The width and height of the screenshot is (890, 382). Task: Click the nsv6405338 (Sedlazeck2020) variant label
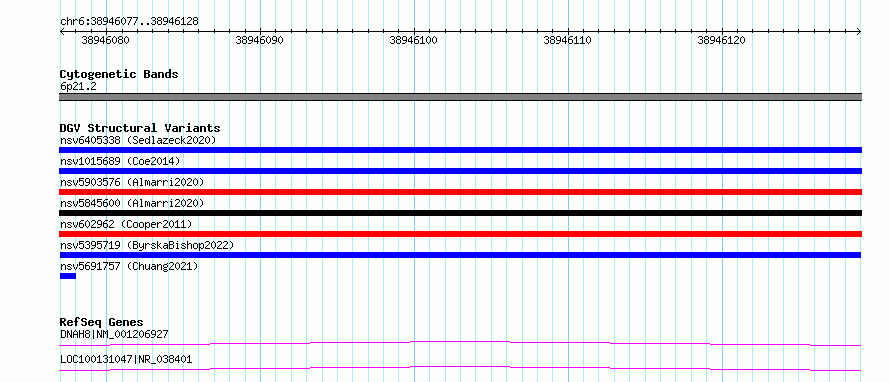(x=138, y=140)
